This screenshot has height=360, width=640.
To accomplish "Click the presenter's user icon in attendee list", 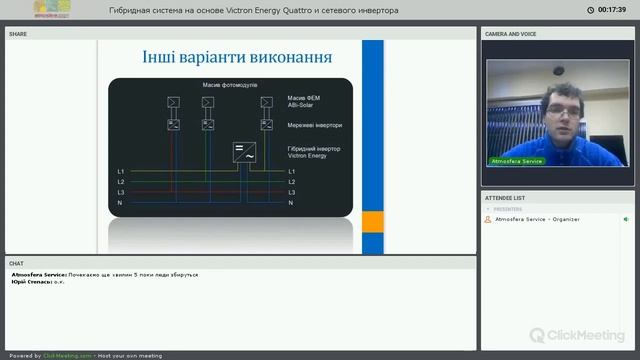I will coord(488,220).
